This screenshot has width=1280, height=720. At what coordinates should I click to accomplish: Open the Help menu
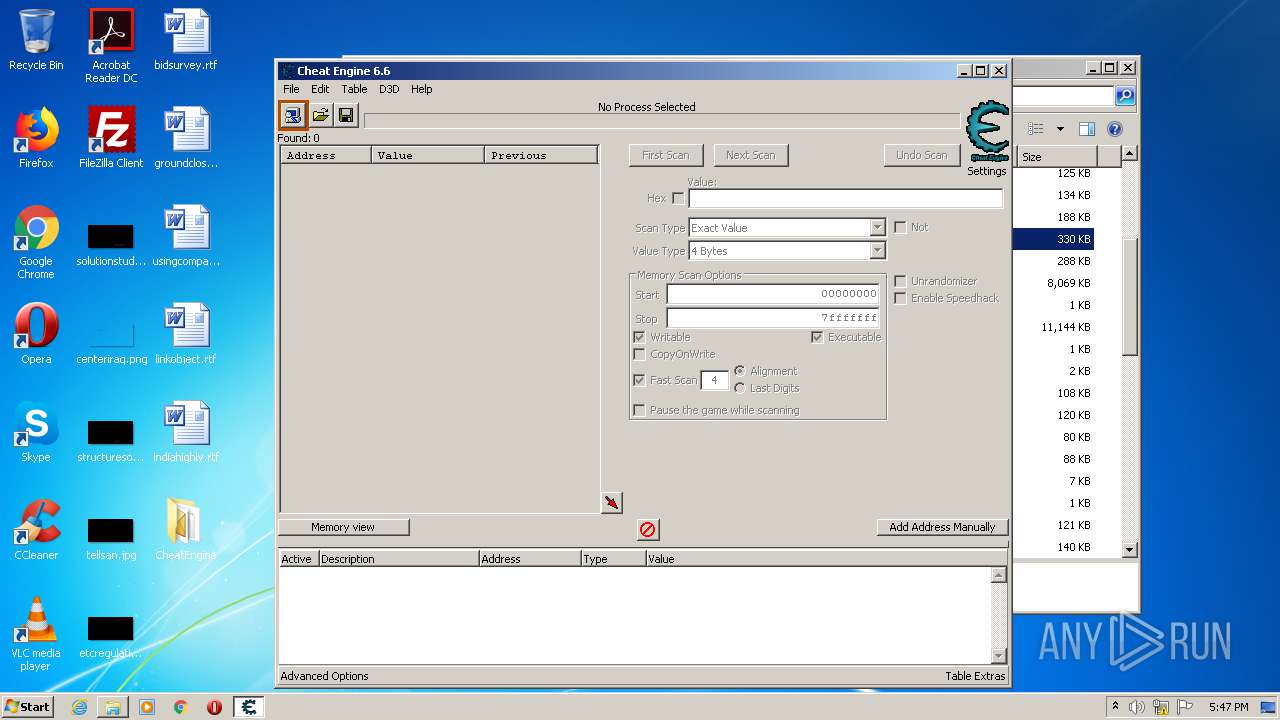[422, 89]
